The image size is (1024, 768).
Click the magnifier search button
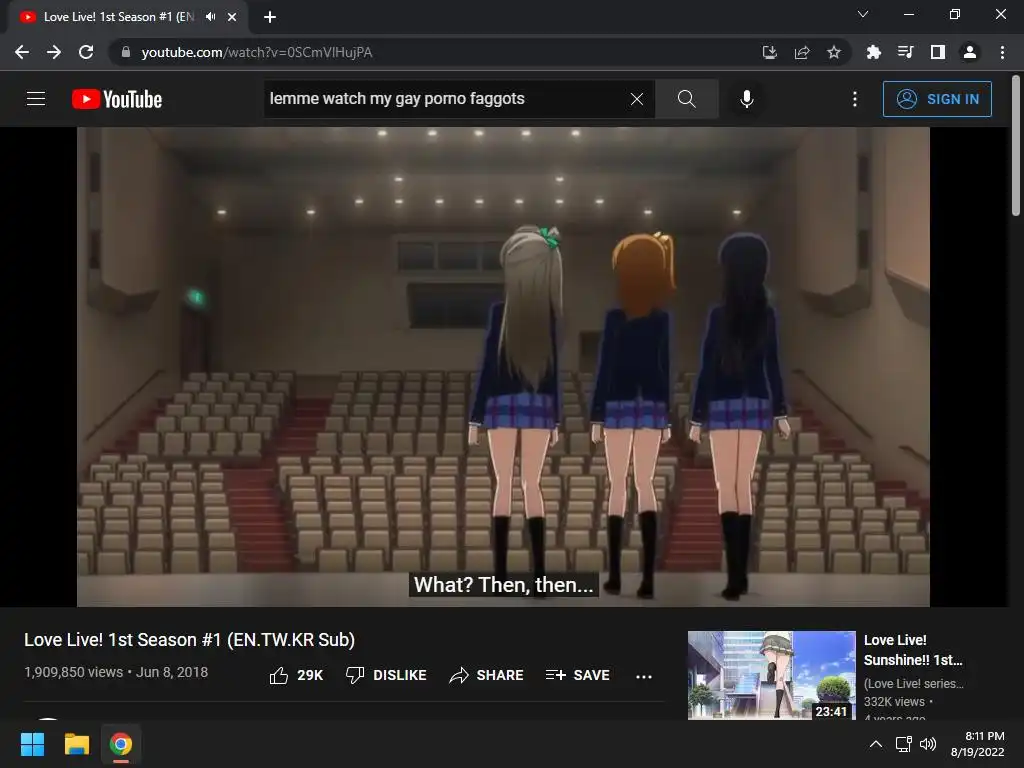click(x=686, y=99)
